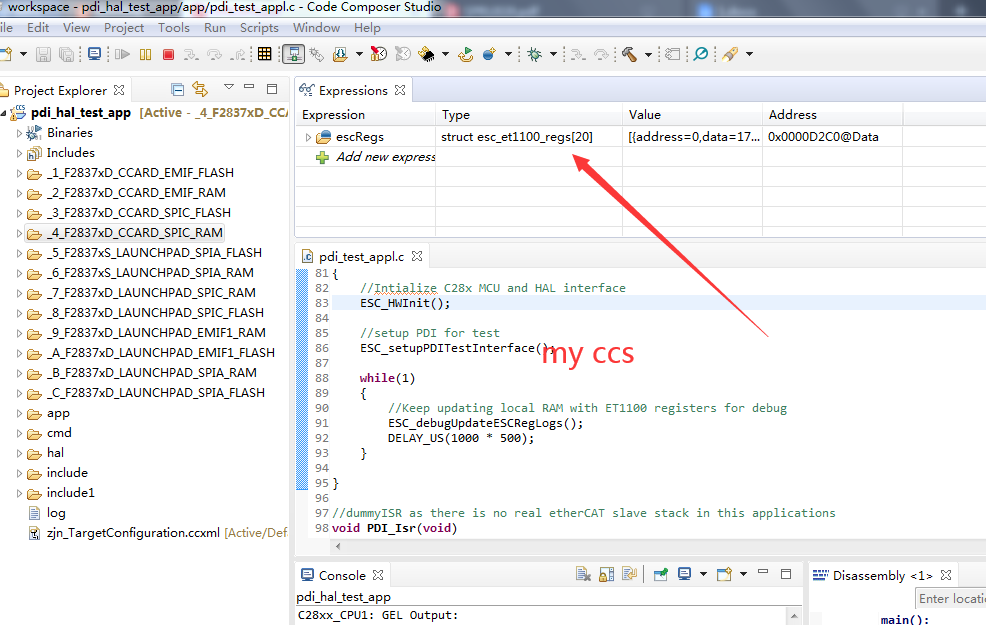The image size is (986, 625).
Task: Click the Build hammer icon
Action: (629, 54)
